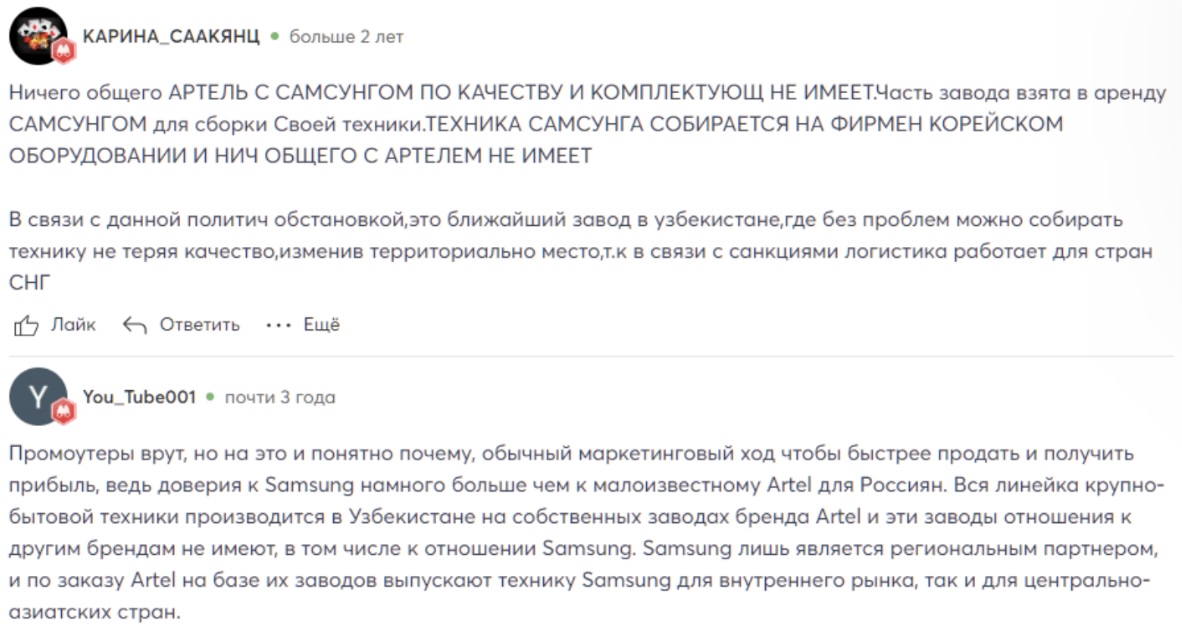Open the round Y avatar of You_Tube001
Image resolution: width=1182 pixels, height=642 pixels.
[x=38, y=397]
